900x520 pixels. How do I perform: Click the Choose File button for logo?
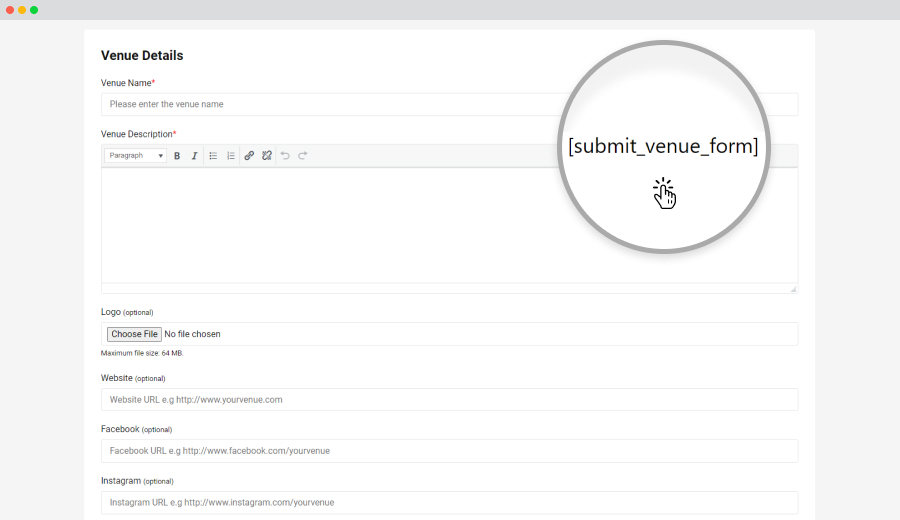[x=134, y=334]
